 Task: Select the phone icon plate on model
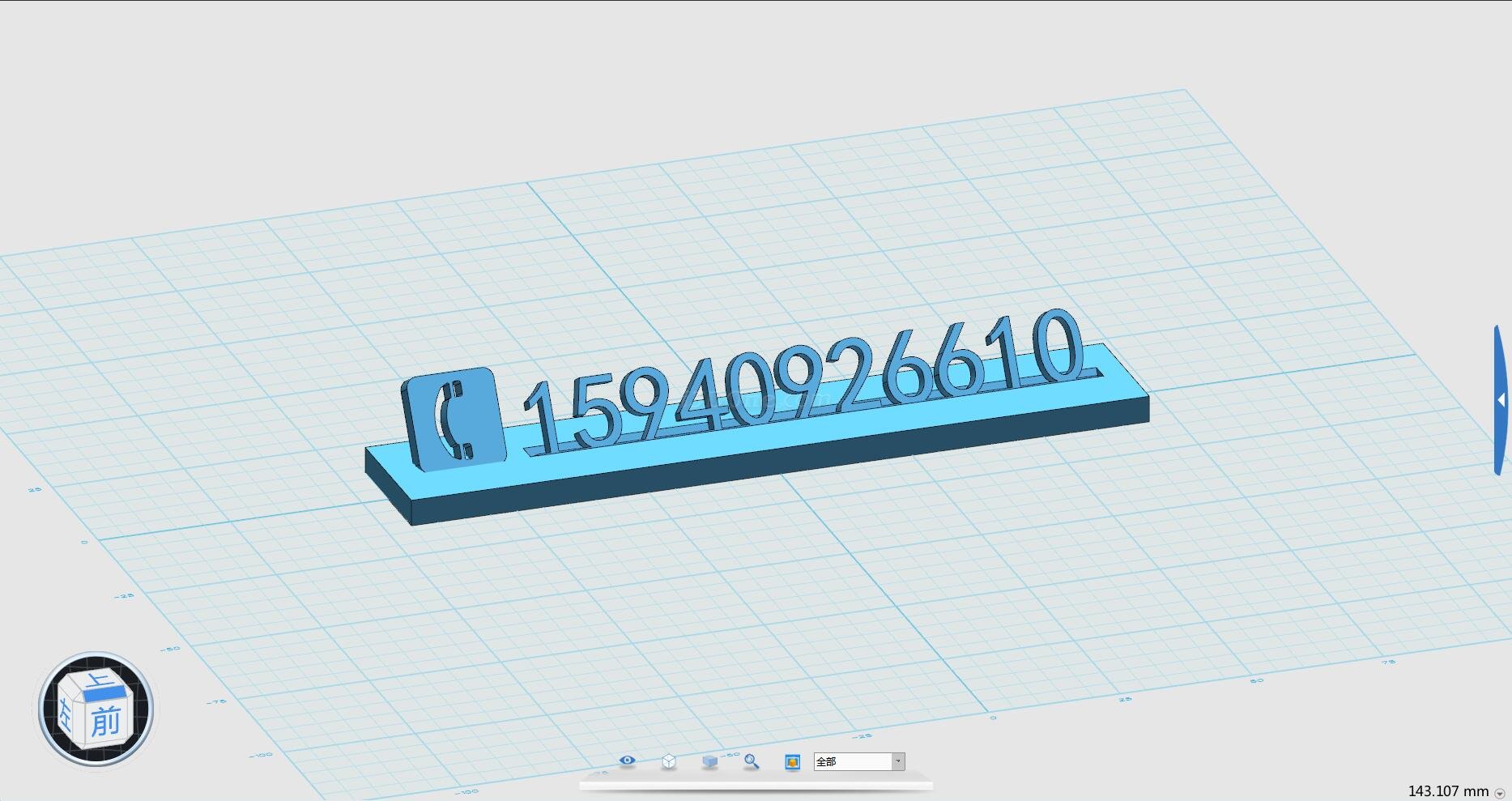tap(454, 418)
